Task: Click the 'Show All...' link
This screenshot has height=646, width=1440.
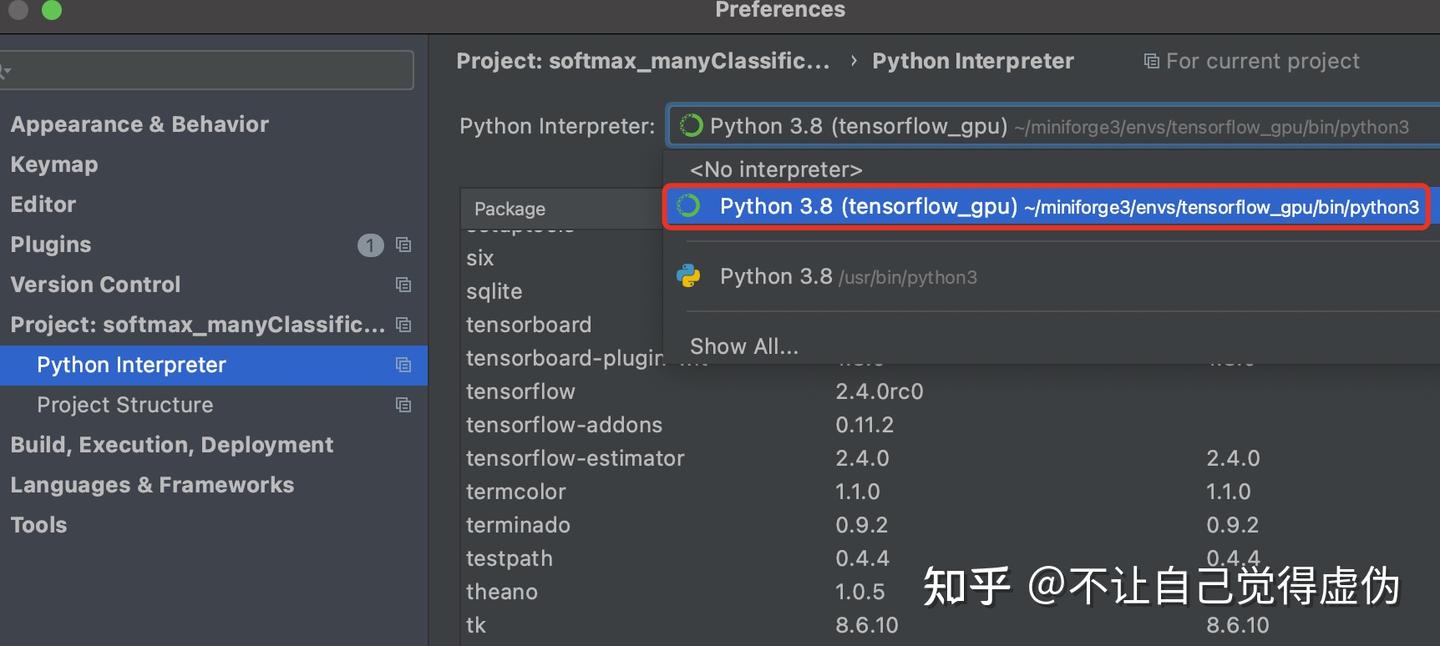Action: [744, 346]
